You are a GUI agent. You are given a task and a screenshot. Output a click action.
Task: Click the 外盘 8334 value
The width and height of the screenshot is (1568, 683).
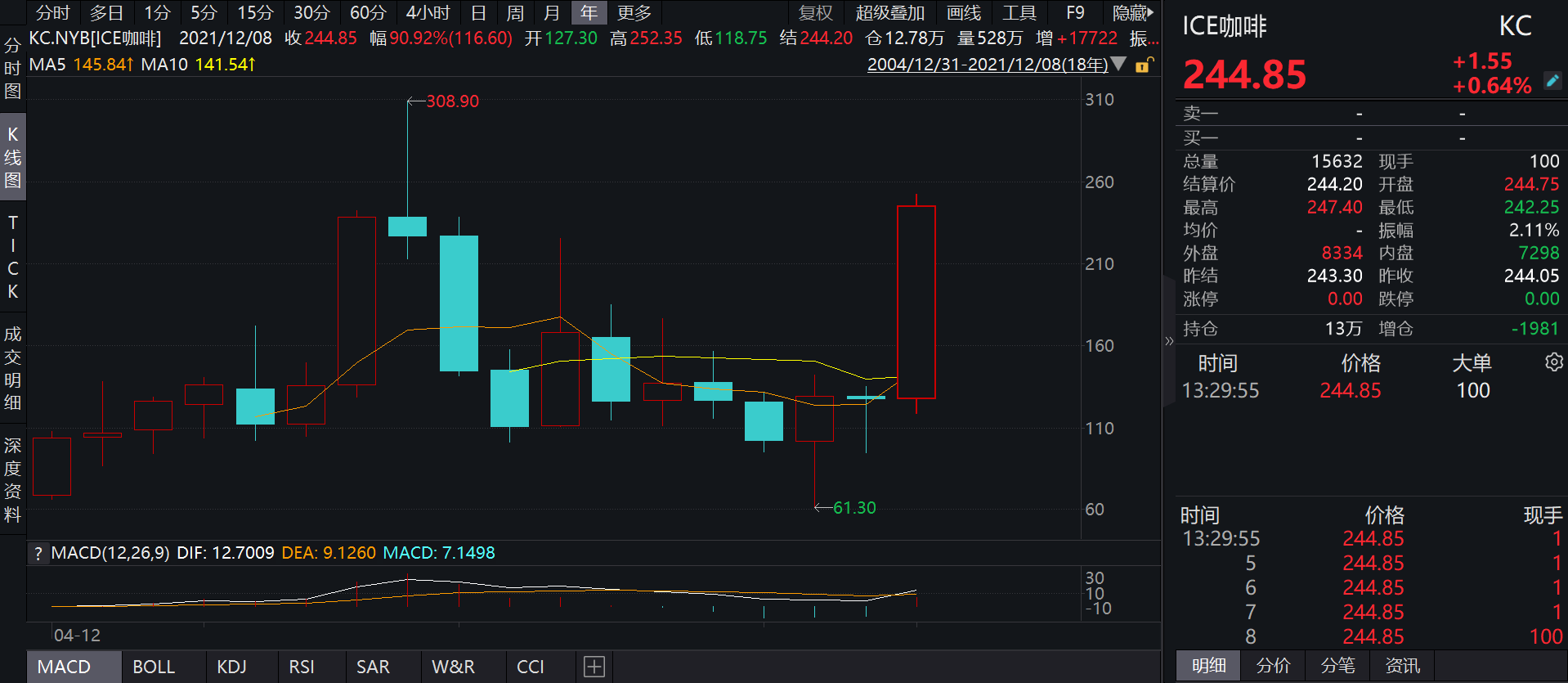pos(1342,254)
